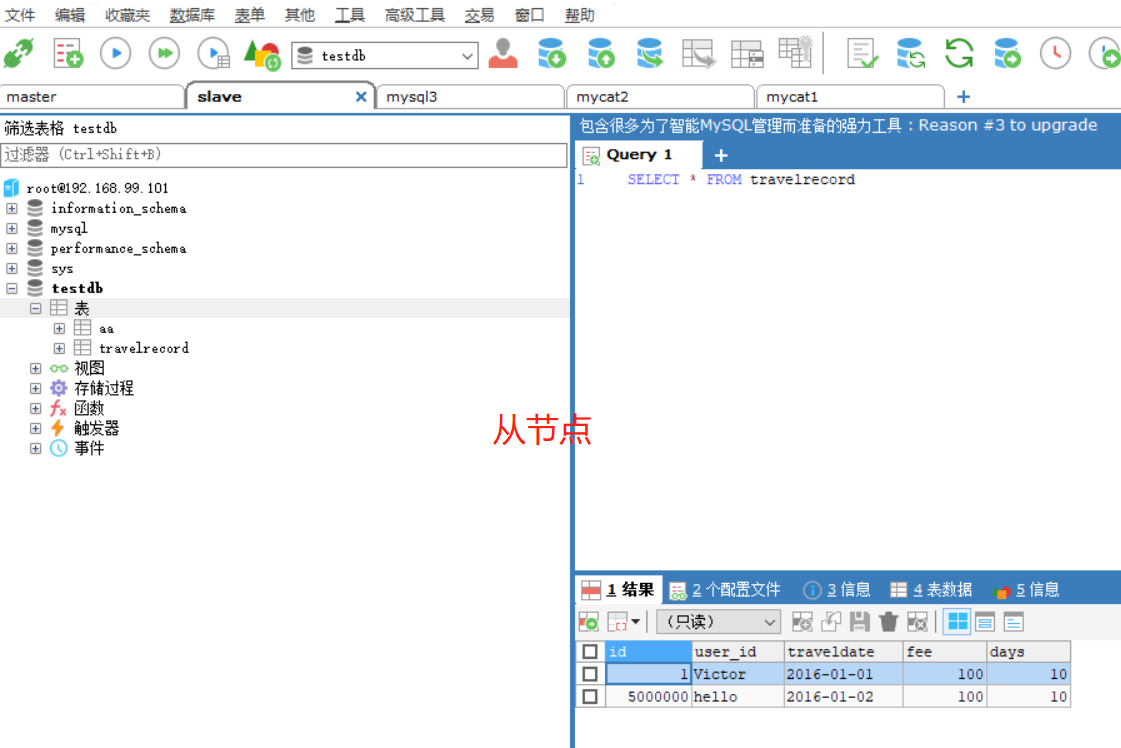The image size is (1121, 748).
Task: Click the green circular refresh arrows icon
Action: click(959, 54)
